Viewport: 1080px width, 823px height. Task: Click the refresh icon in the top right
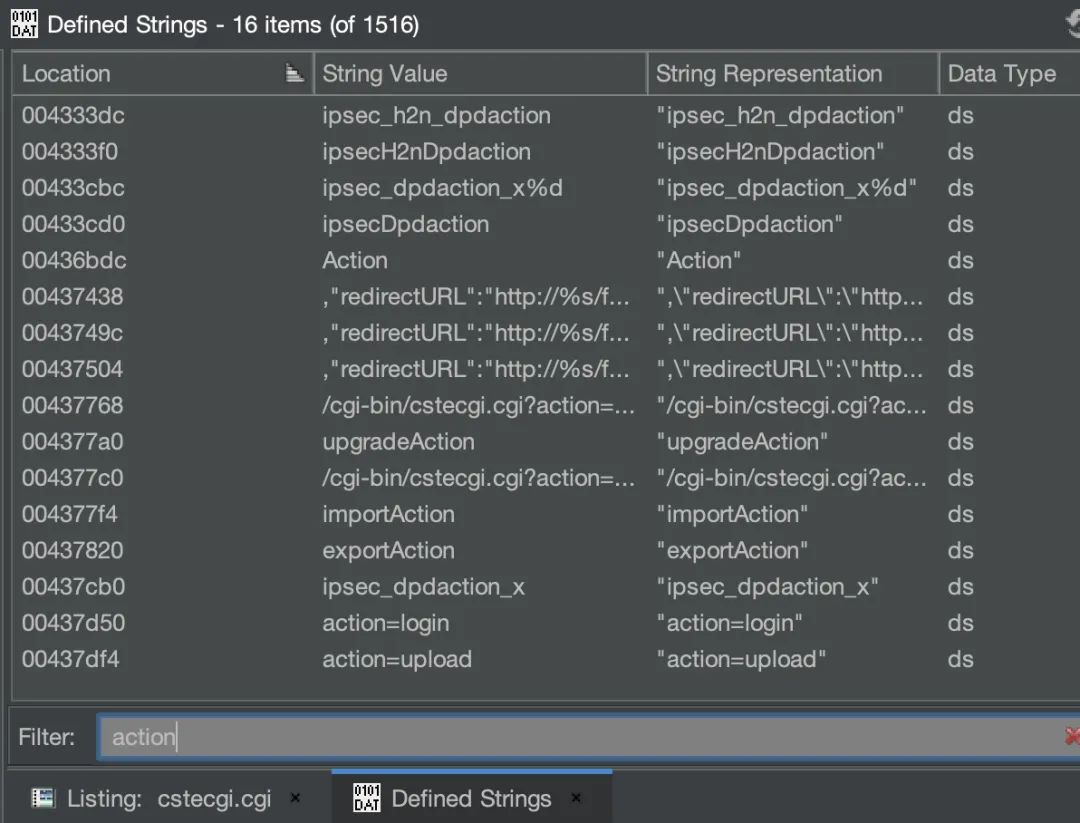pos(1072,24)
